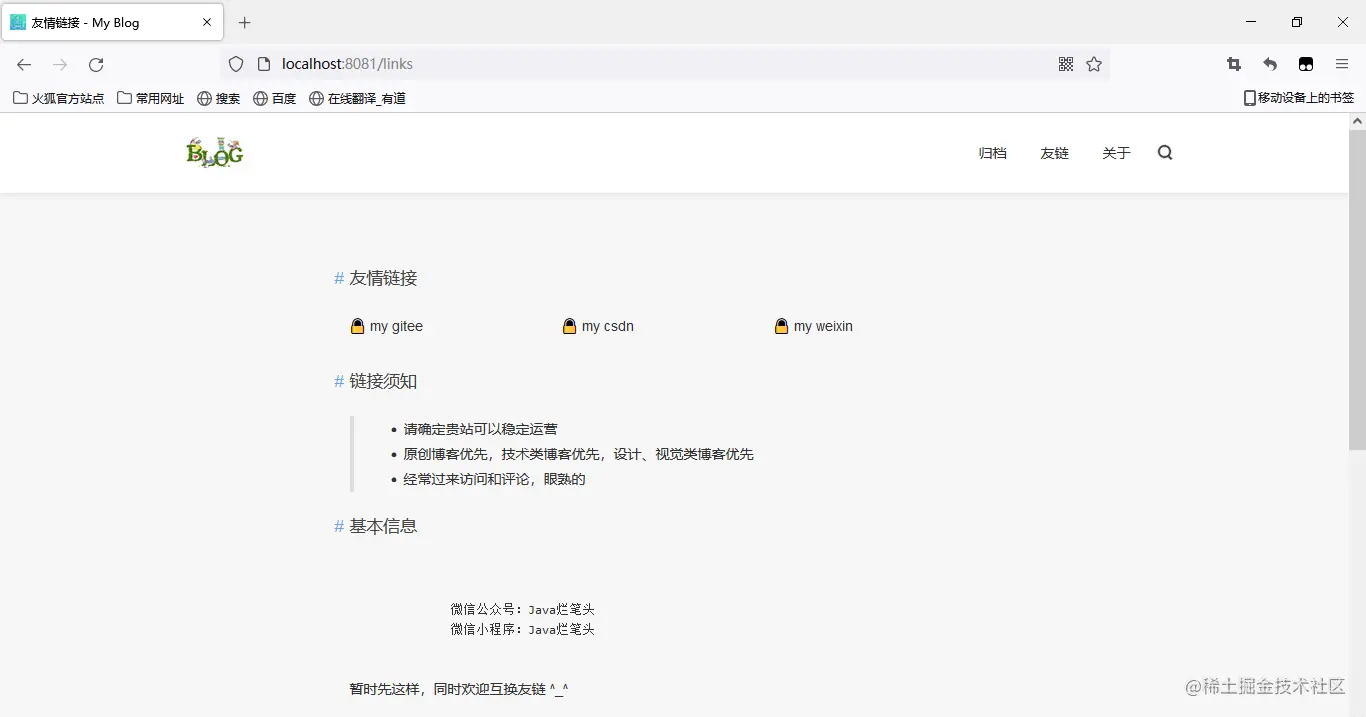Click the tracking protection shield icon

235,63
